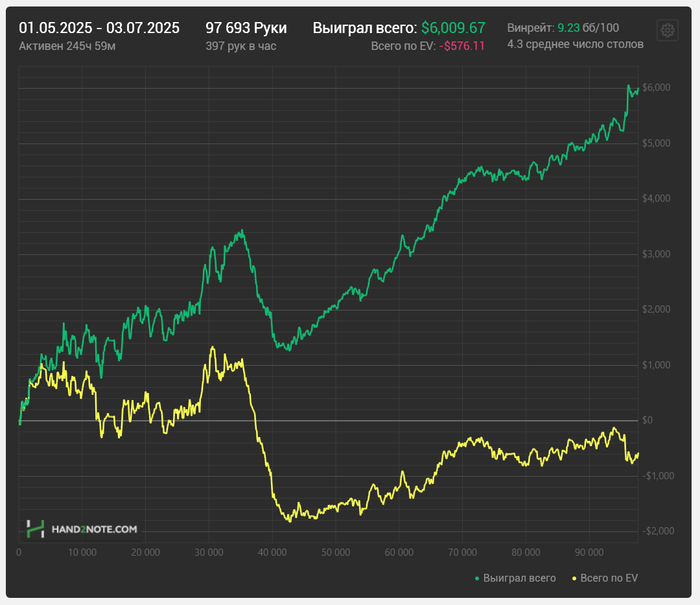Click the date range 01.05.2025 - 03.07.2025
This screenshot has width=700, height=605.
[99, 28]
